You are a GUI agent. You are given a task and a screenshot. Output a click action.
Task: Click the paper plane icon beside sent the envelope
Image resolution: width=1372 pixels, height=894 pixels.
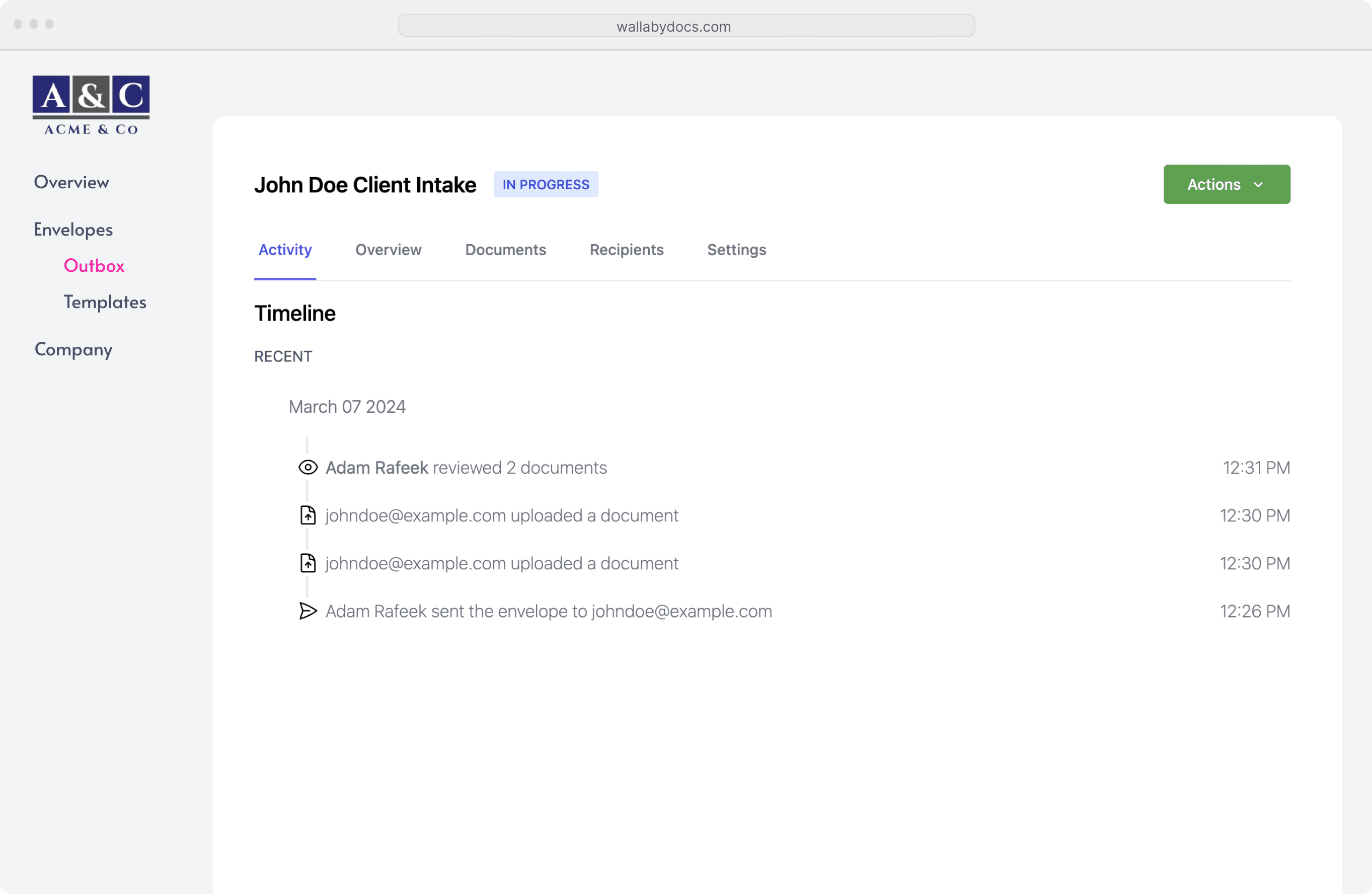308,611
